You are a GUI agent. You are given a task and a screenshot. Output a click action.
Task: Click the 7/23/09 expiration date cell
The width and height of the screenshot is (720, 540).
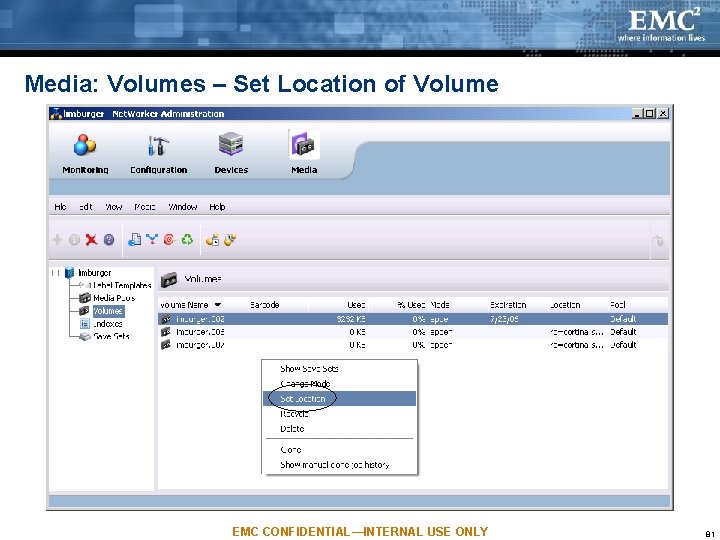[504, 319]
